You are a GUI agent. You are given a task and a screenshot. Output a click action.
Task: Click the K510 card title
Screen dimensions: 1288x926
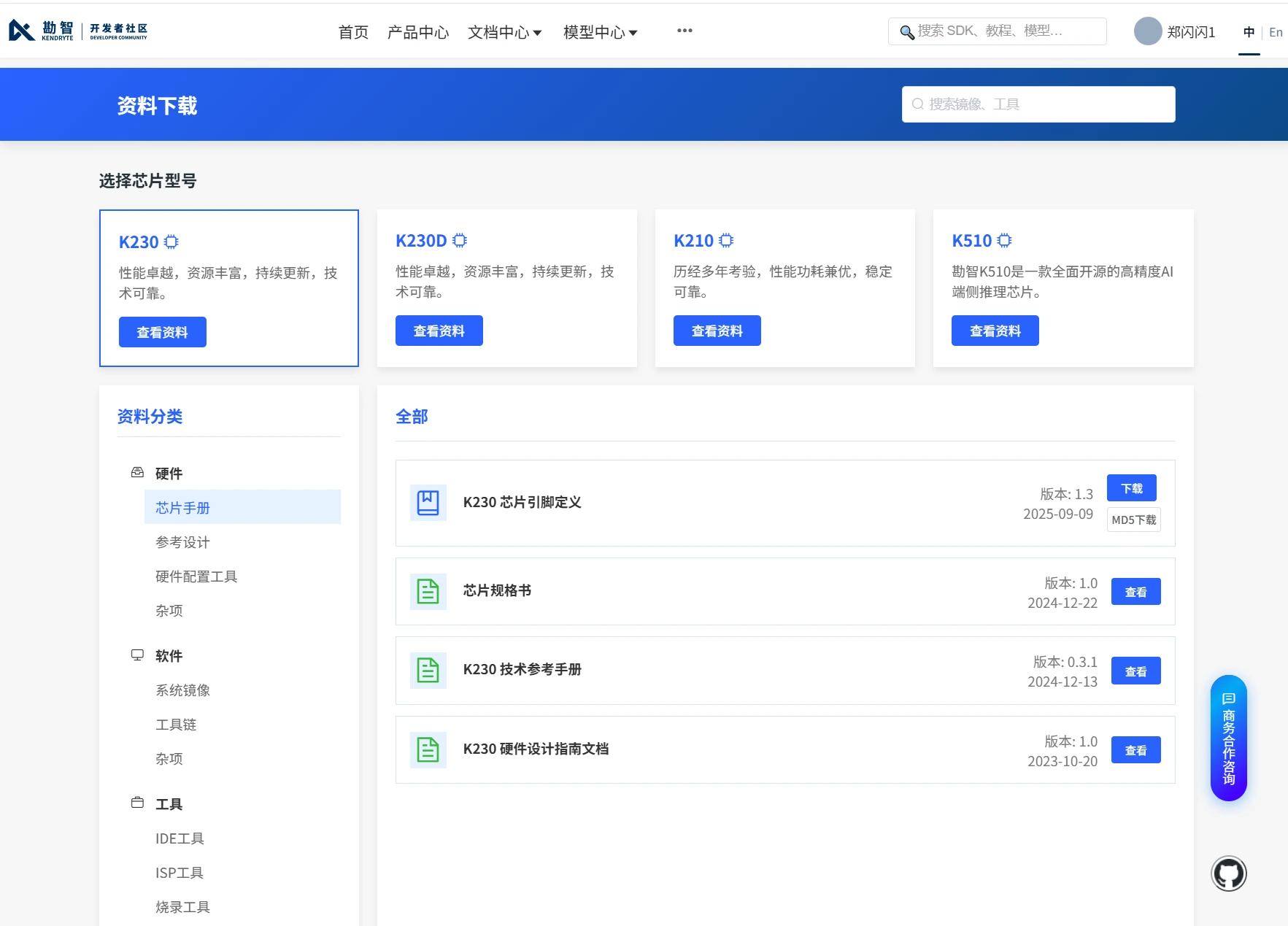[x=971, y=241]
